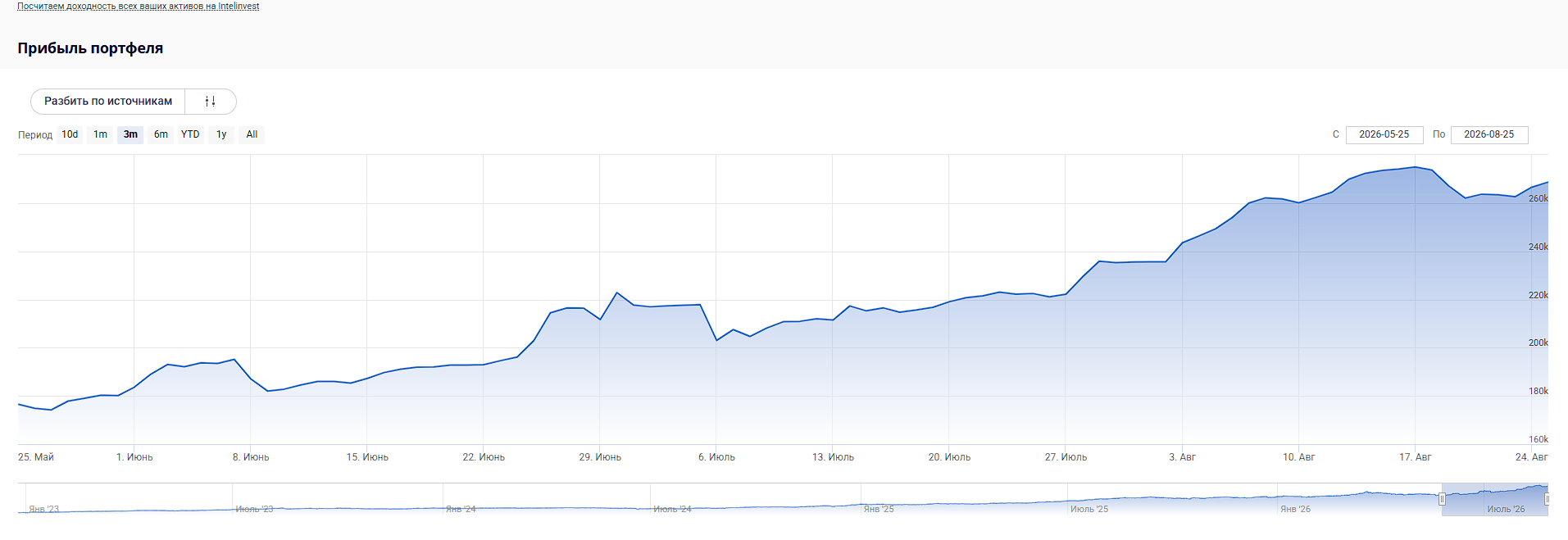Select the 10d period
Image resolution: width=1568 pixels, height=540 pixels.
coord(70,134)
